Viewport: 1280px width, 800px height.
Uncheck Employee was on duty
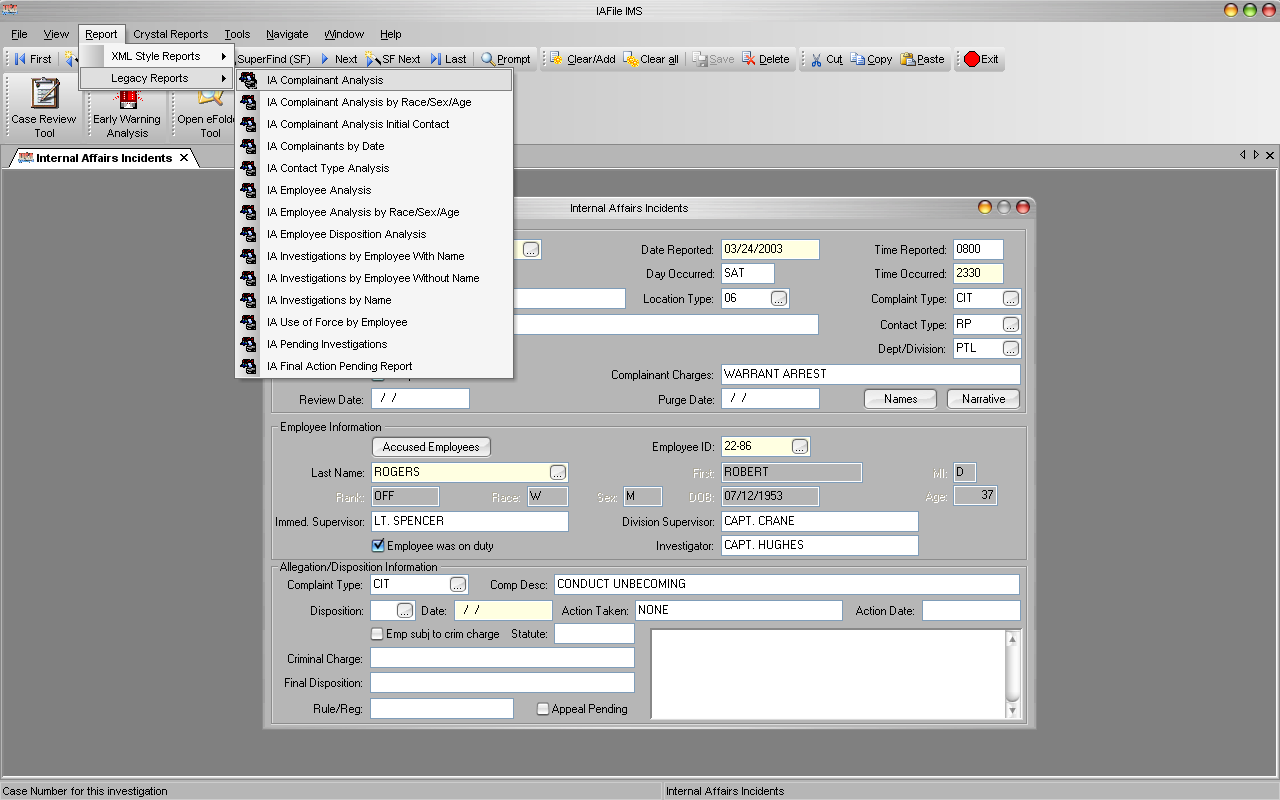pos(378,546)
